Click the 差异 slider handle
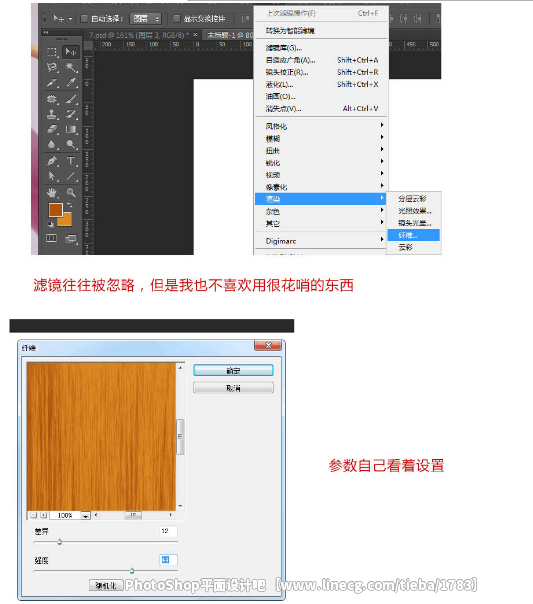Image resolution: width=533 pixels, height=604 pixels. pos(60,542)
